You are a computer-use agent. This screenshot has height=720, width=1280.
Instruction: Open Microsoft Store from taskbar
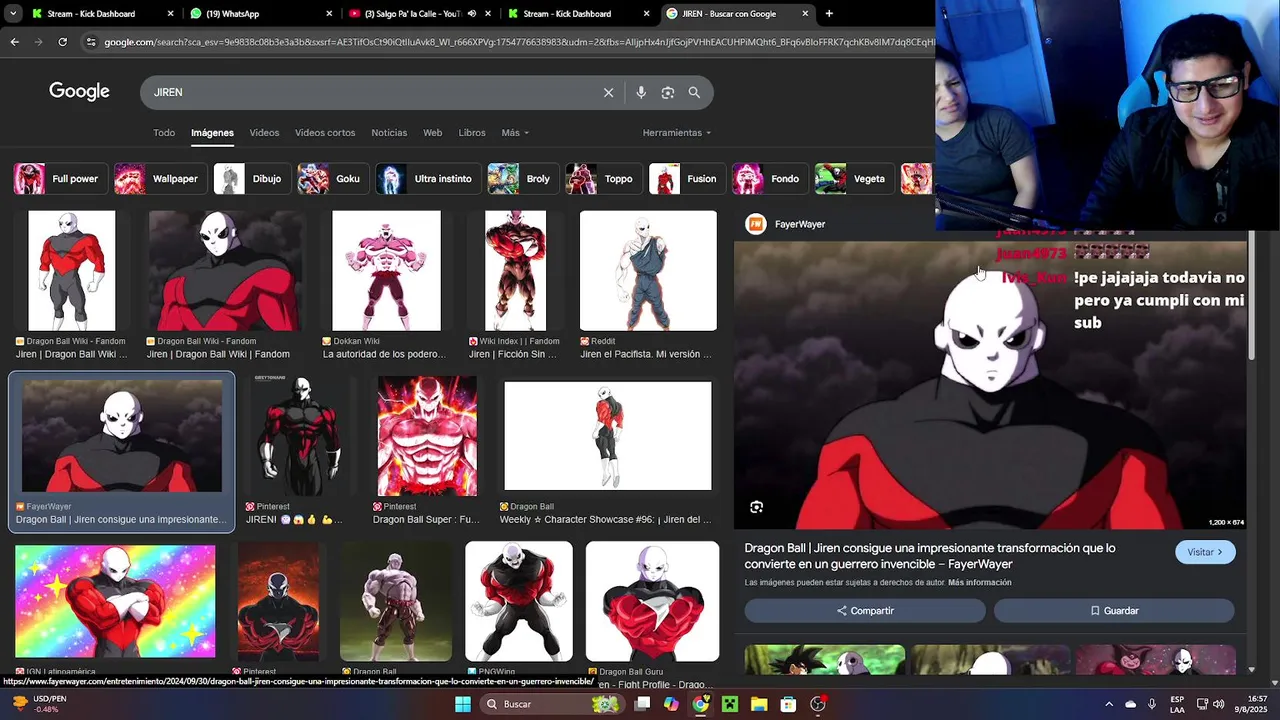point(788,704)
